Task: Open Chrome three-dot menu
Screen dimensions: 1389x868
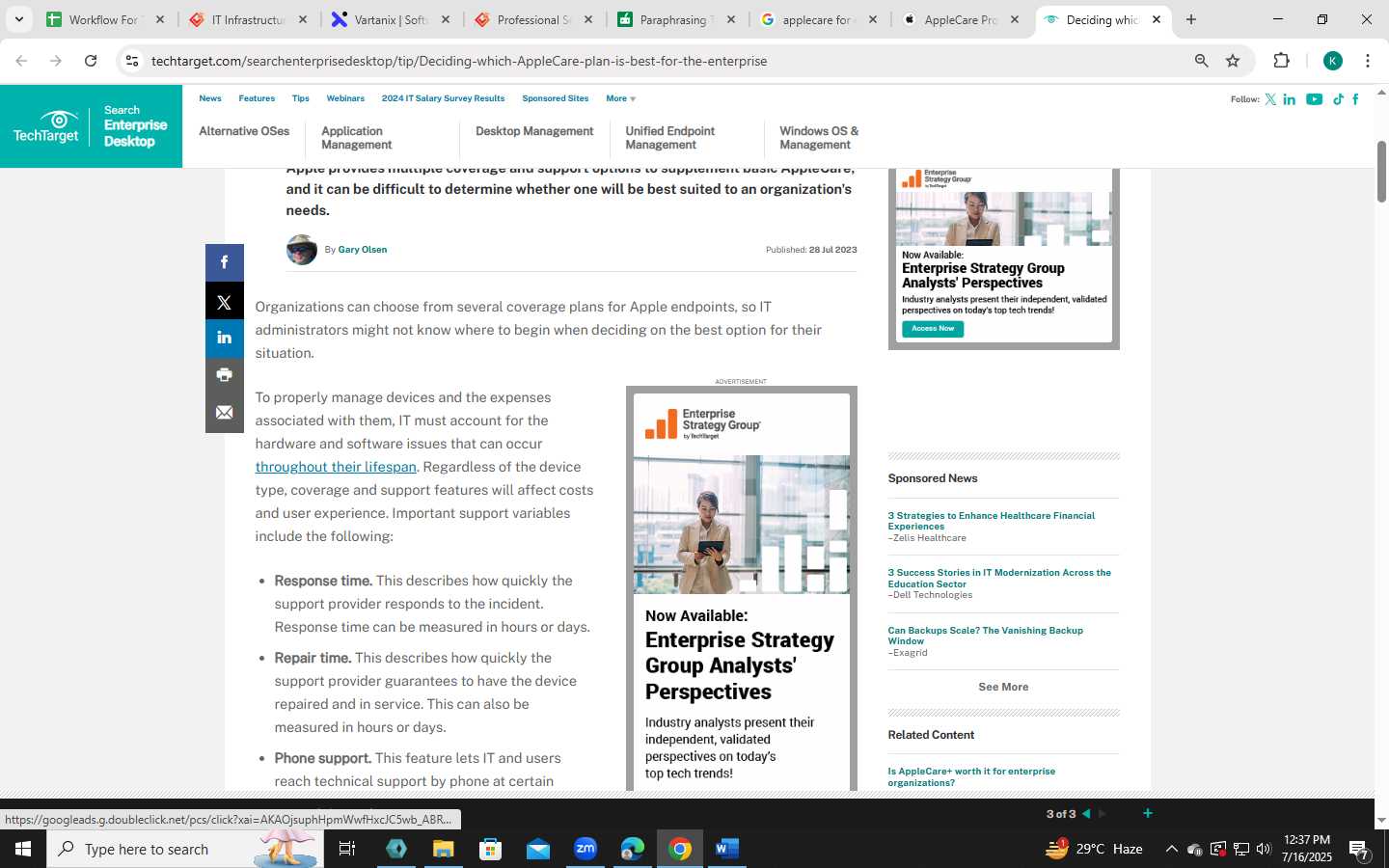Action: point(1367,61)
